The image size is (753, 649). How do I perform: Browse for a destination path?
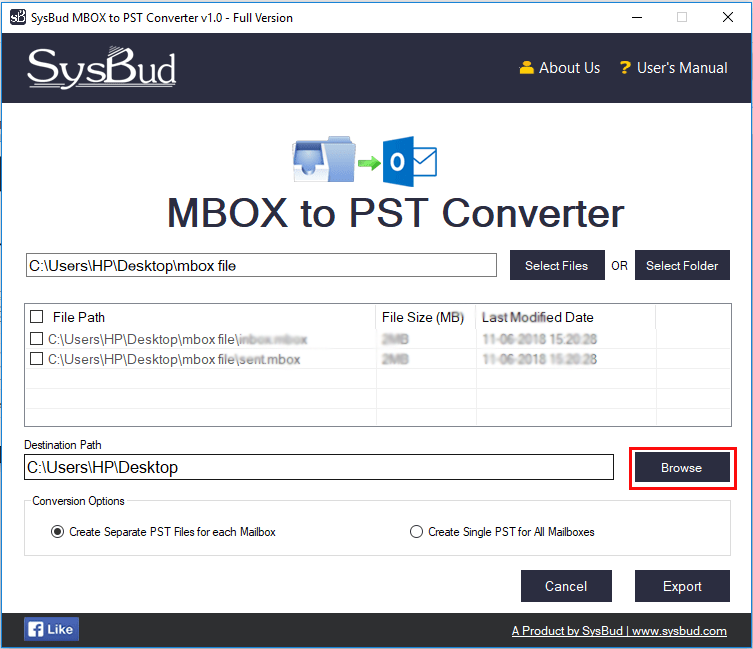click(682, 467)
